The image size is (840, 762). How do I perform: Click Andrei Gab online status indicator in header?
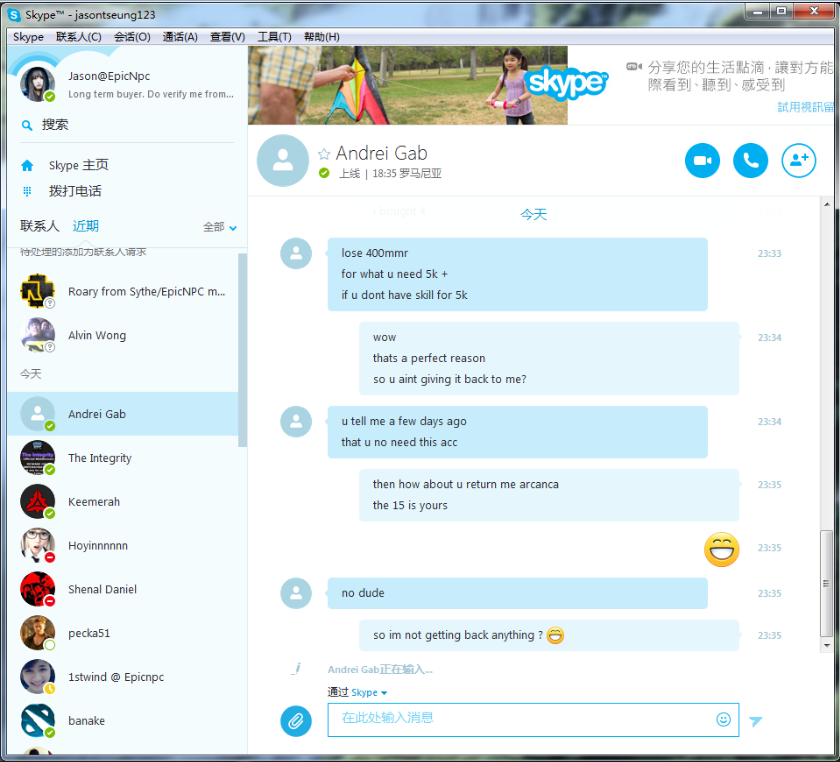pyautogui.click(x=324, y=173)
